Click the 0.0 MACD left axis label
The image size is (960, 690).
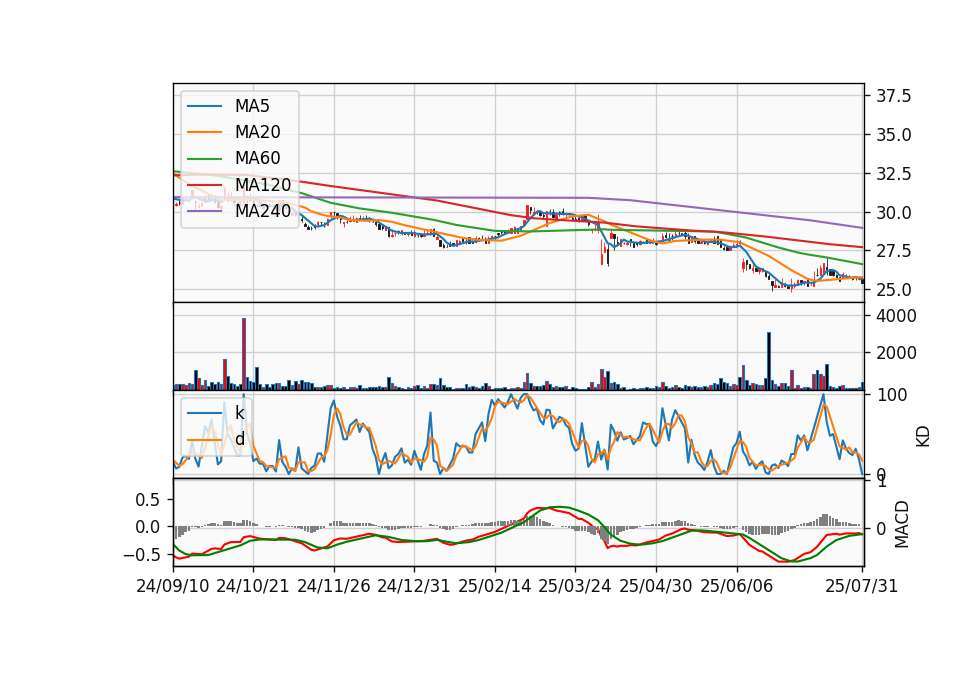(147, 527)
